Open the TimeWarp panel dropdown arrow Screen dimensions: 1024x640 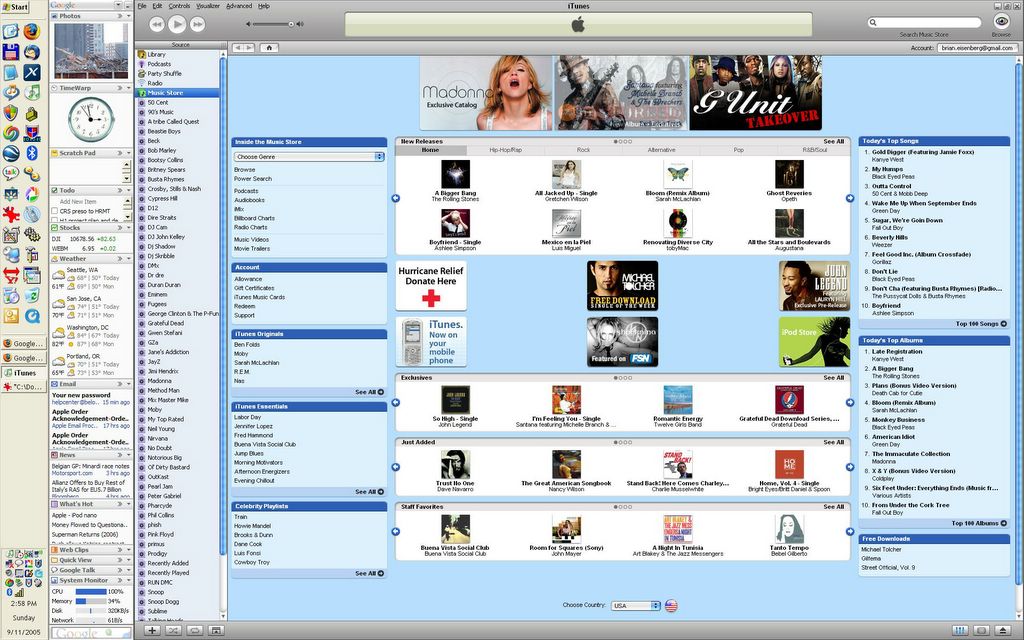click(x=128, y=88)
